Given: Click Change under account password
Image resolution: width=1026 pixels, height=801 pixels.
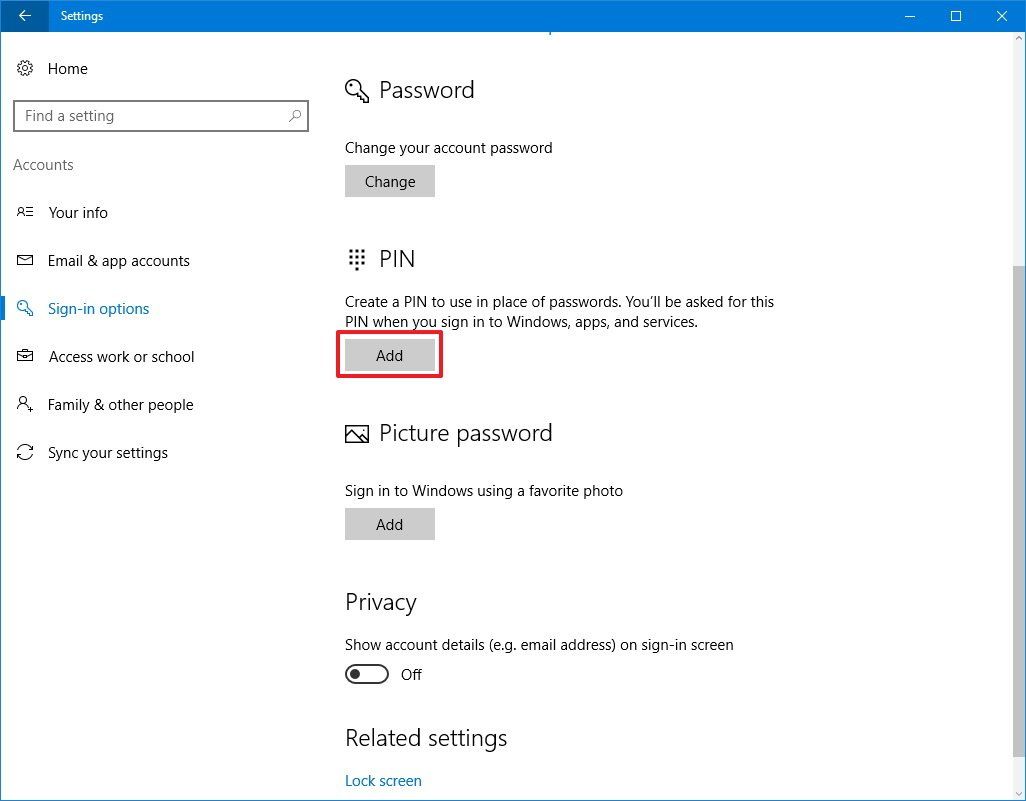Looking at the screenshot, I should tap(389, 181).
